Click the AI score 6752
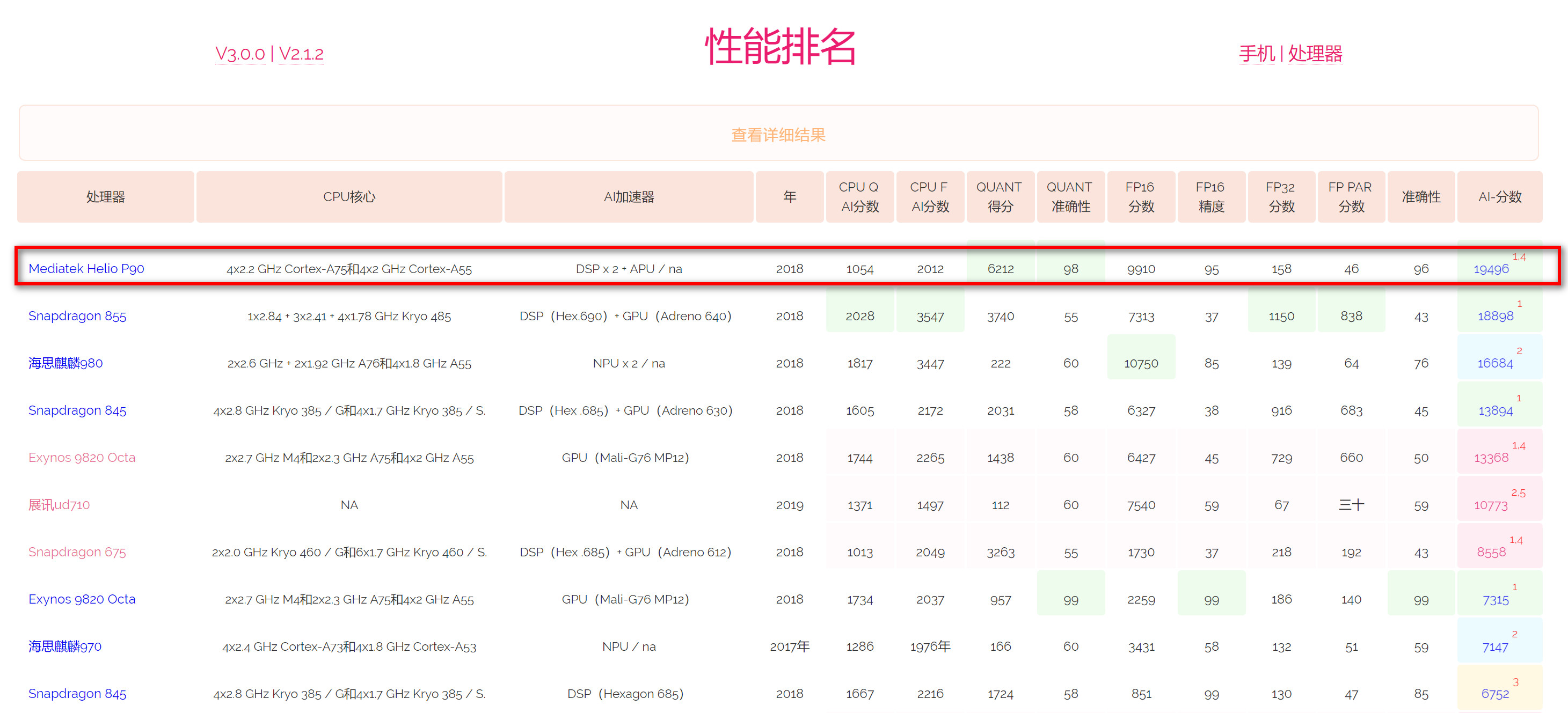The height and width of the screenshot is (713, 1568). click(x=1495, y=694)
